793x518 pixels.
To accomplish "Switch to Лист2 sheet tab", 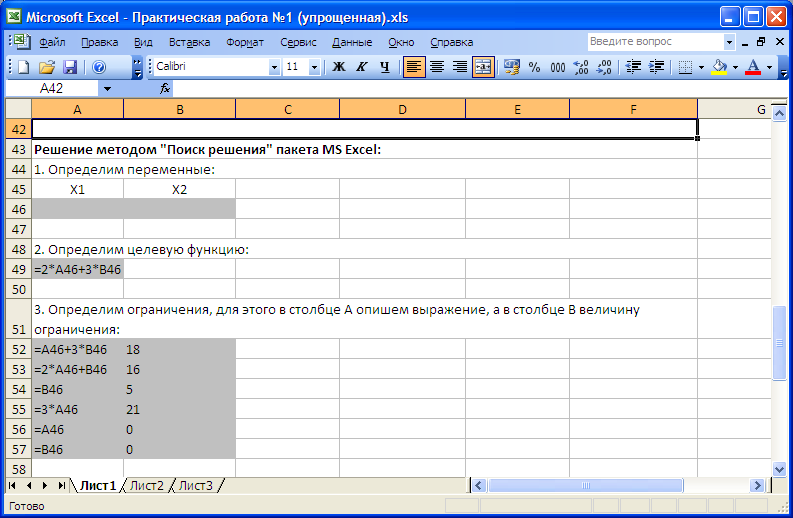I will coord(147,486).
